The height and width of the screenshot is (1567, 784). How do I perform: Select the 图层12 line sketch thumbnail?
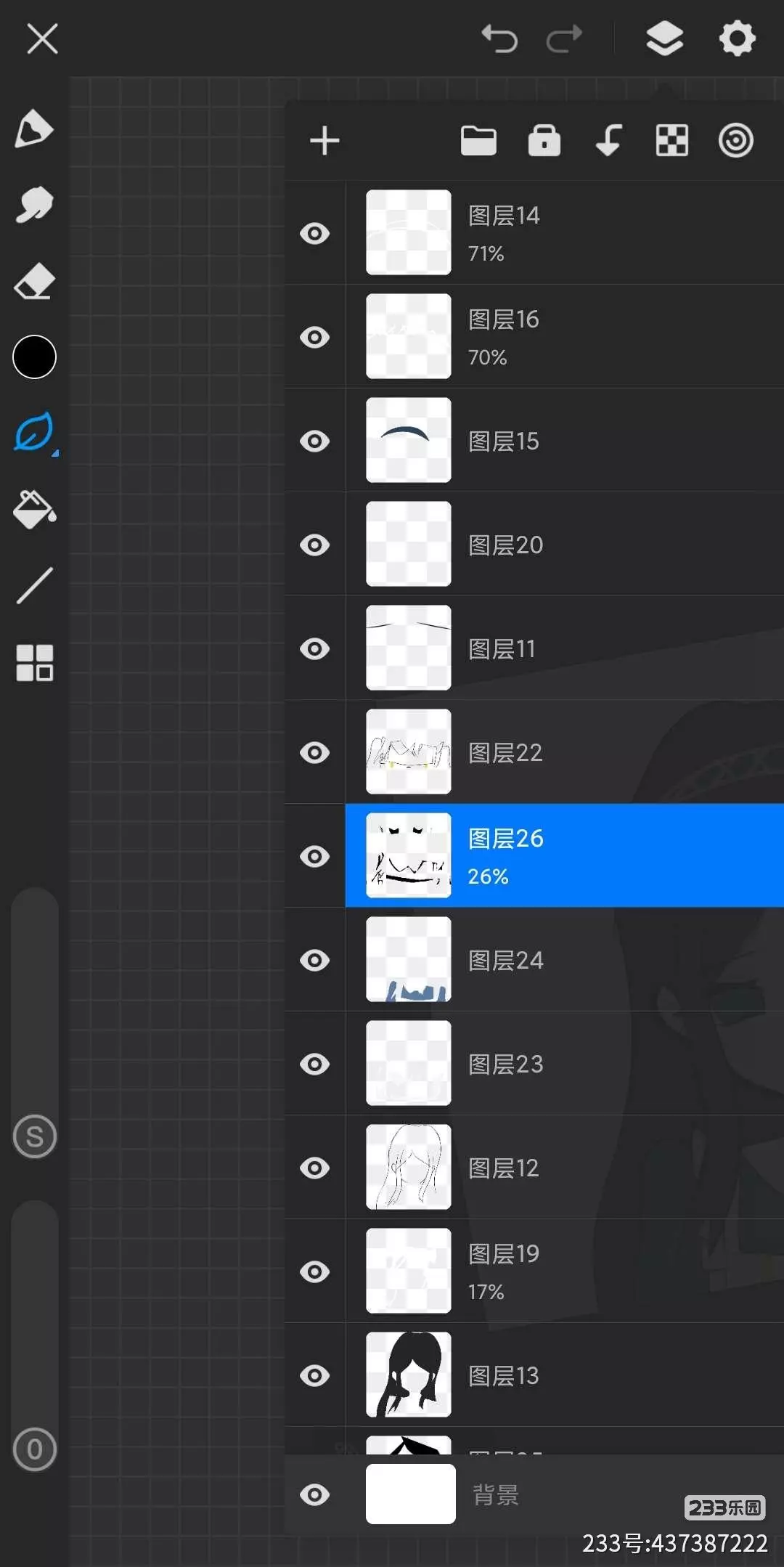click(408, 1167)
